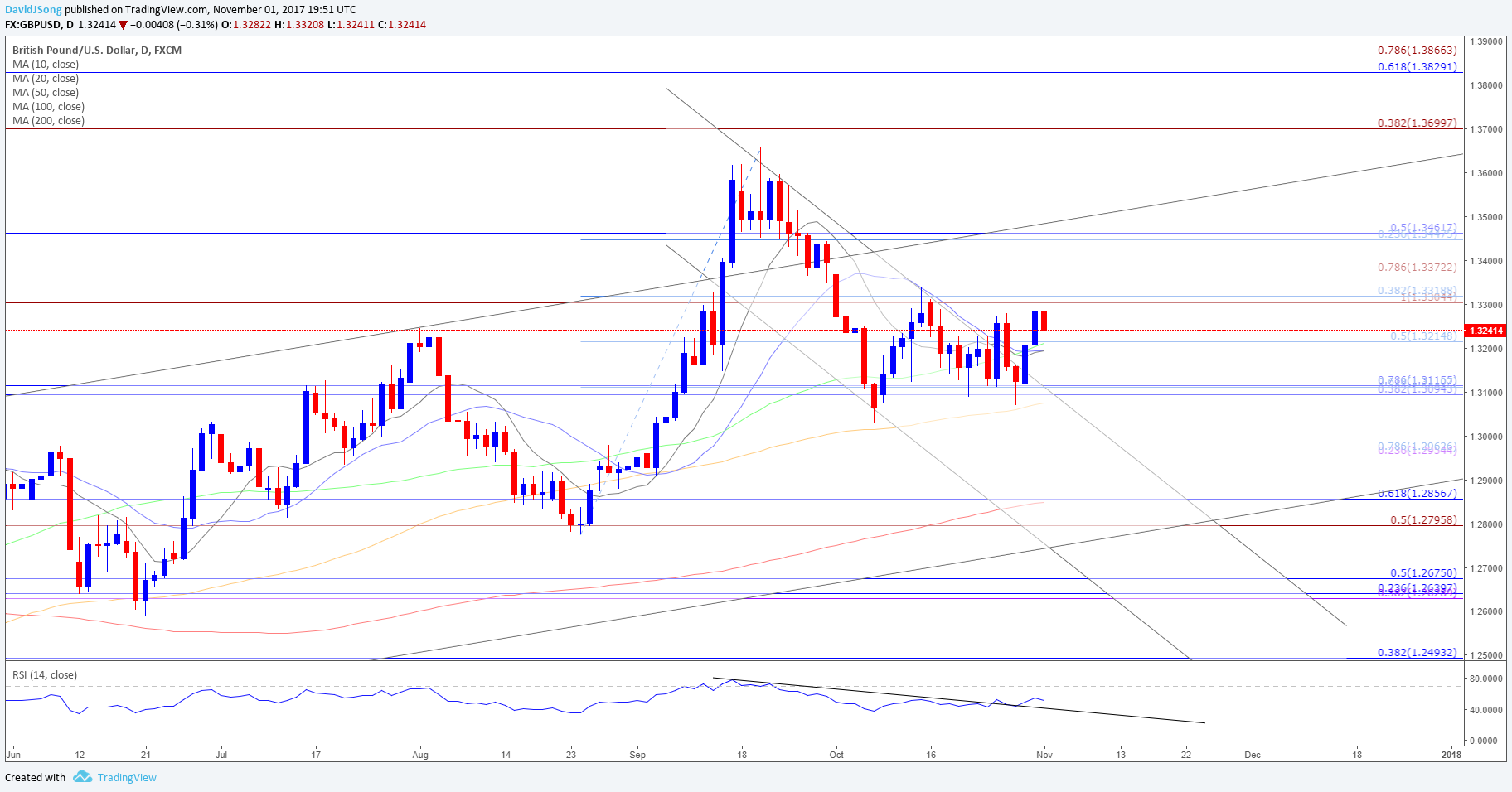Screen dimensions: 1512x792
Task: Click the 0.5(1.34617) Fibonacci label
Action: 1423,227
